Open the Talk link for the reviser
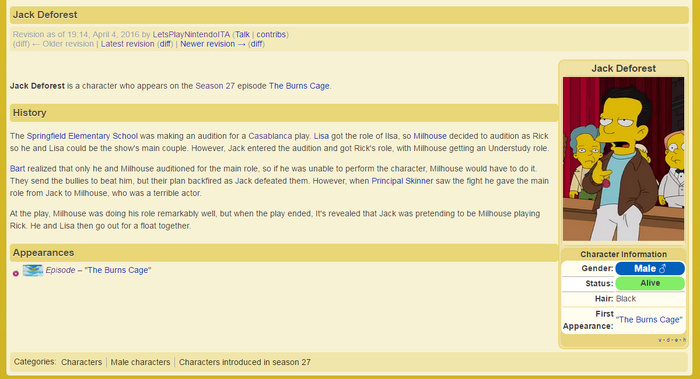The height and width of the screenshot is (379, 700). coord(242,34)
